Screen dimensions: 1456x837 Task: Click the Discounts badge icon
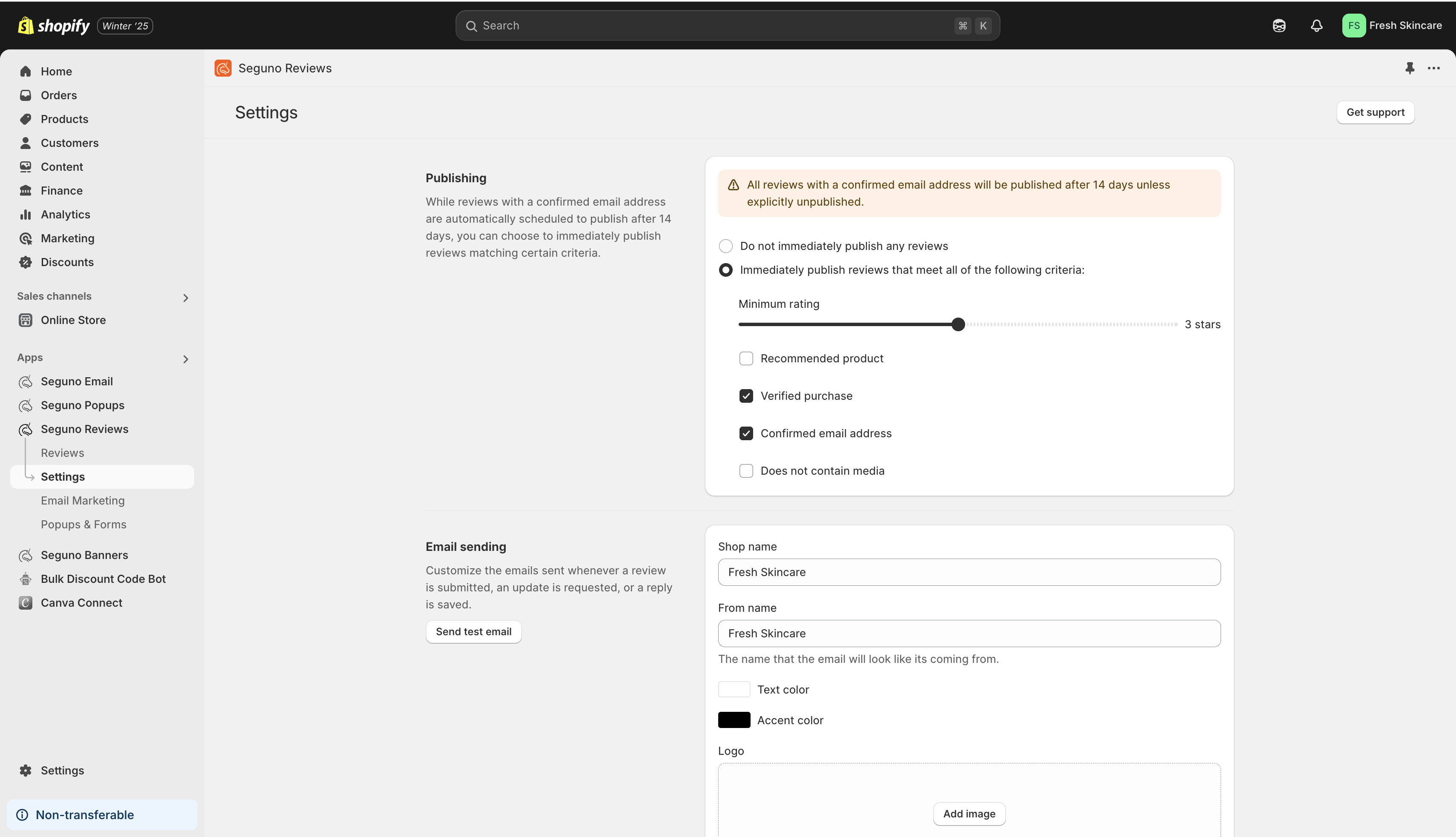coord(25,262)
